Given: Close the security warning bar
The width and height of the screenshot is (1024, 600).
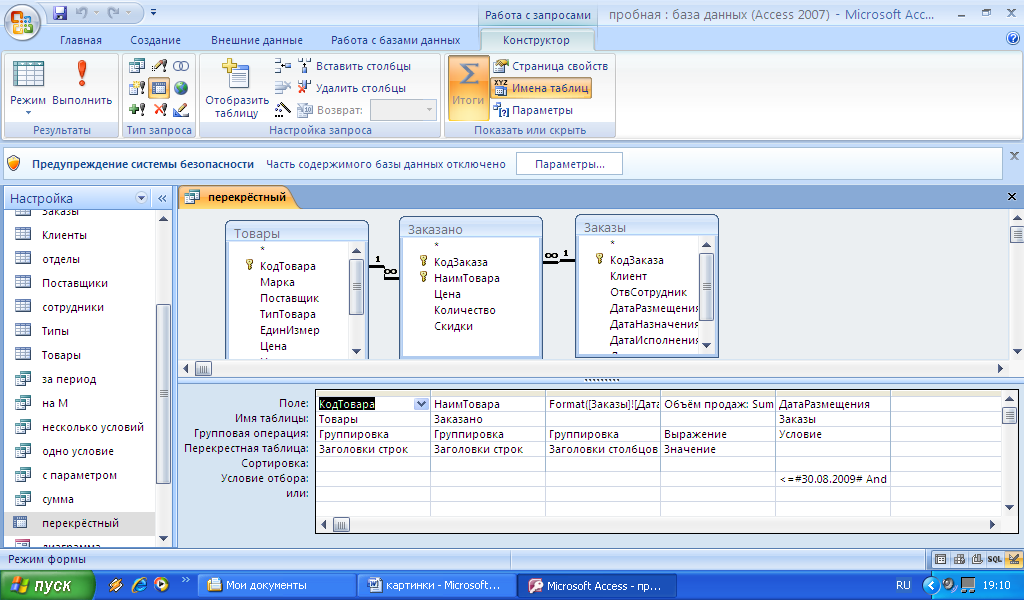Looking at the screenshot, I should [1014, 156].
